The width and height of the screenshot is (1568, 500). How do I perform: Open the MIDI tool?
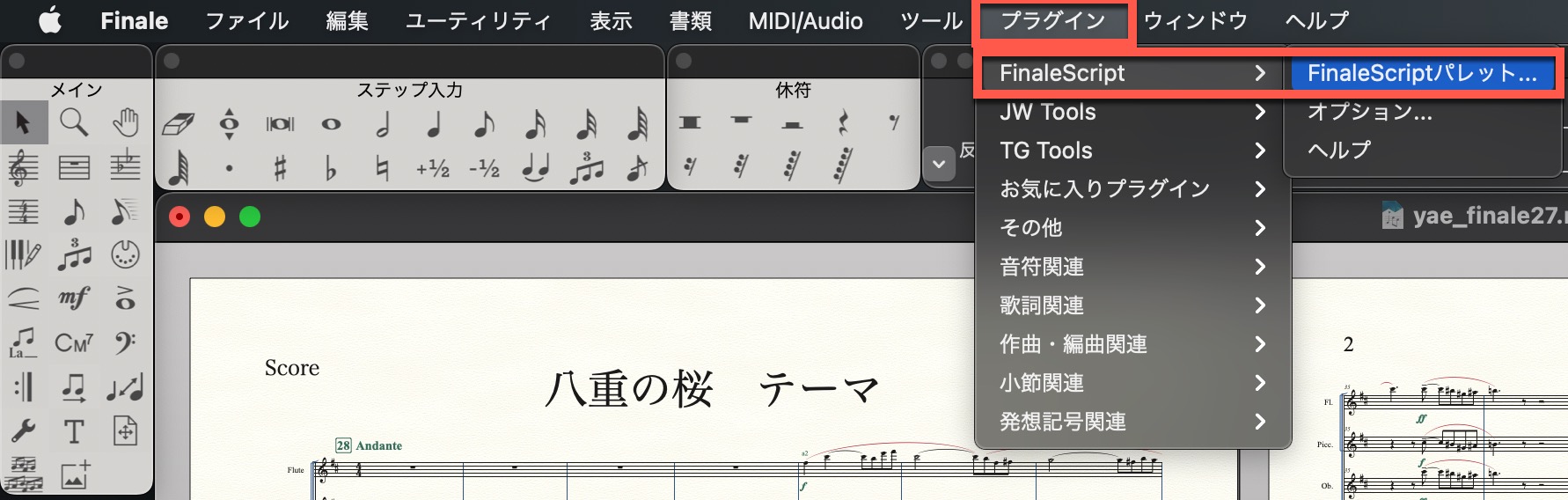[x=125, y=255]
